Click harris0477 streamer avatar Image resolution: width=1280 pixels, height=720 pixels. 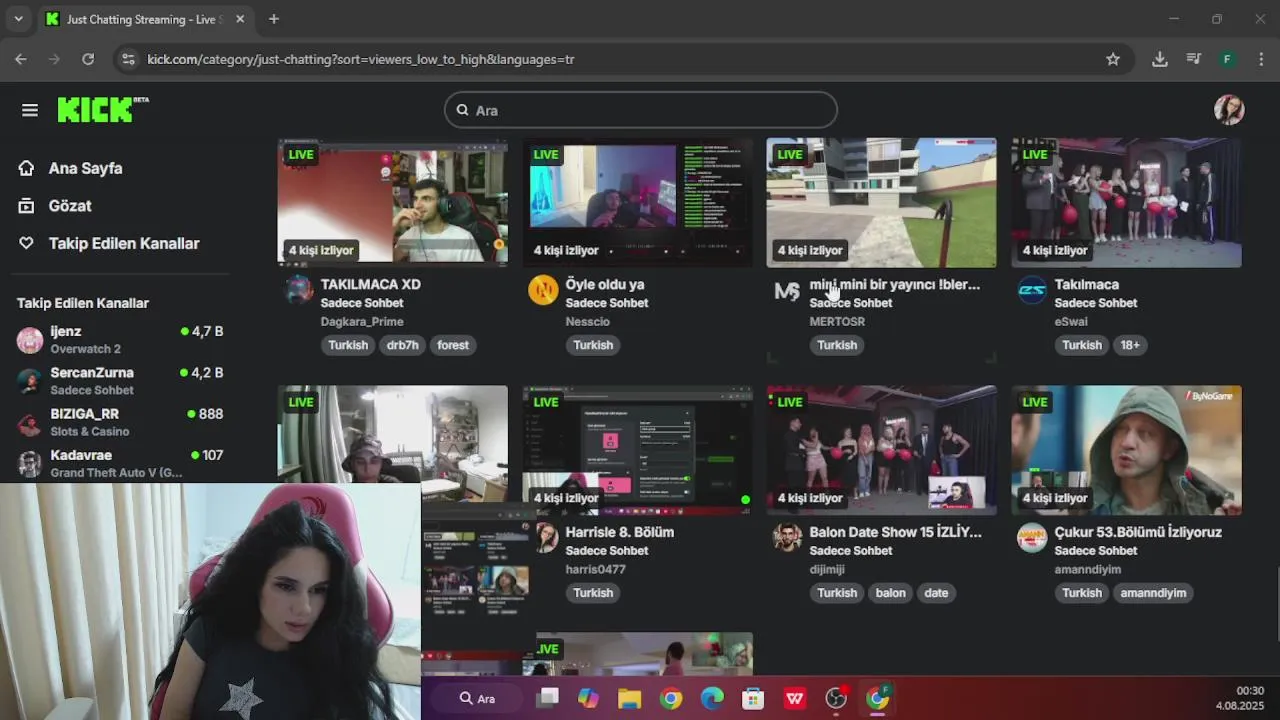point(547,538)
